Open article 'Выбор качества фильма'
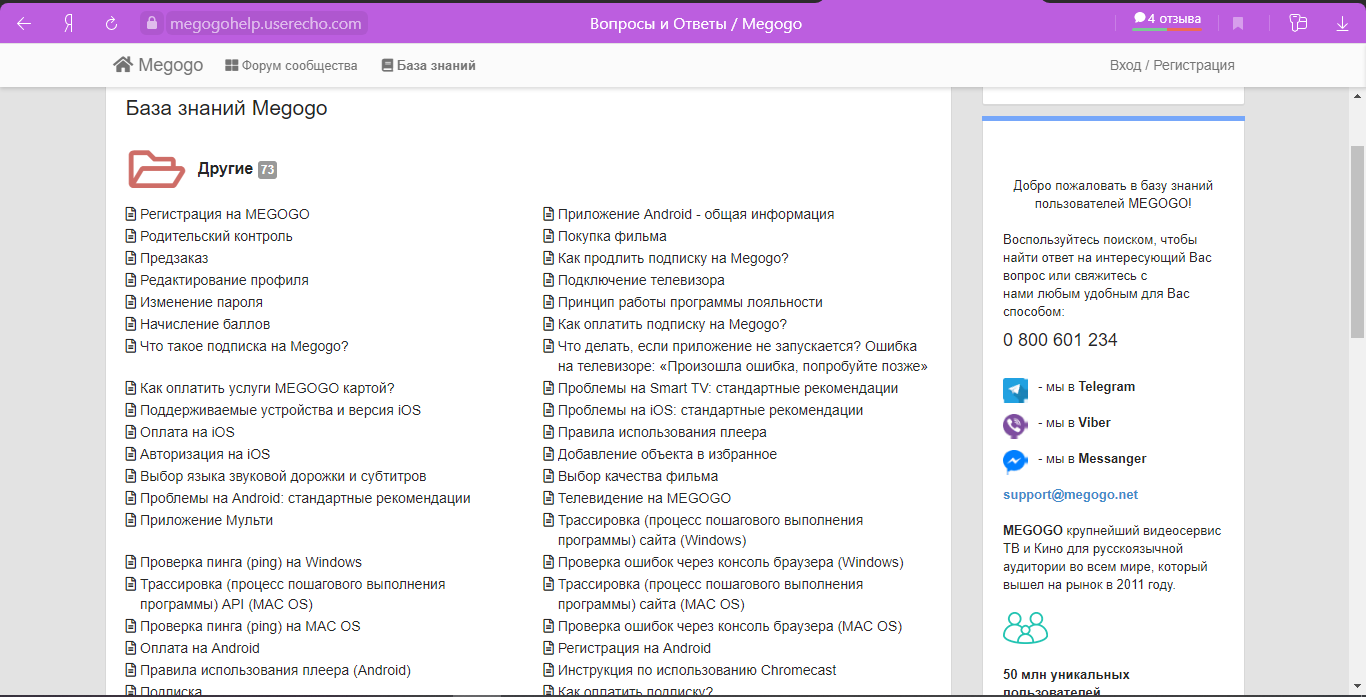The width and height of the screenshot is (1366, 697). (638, 476)
